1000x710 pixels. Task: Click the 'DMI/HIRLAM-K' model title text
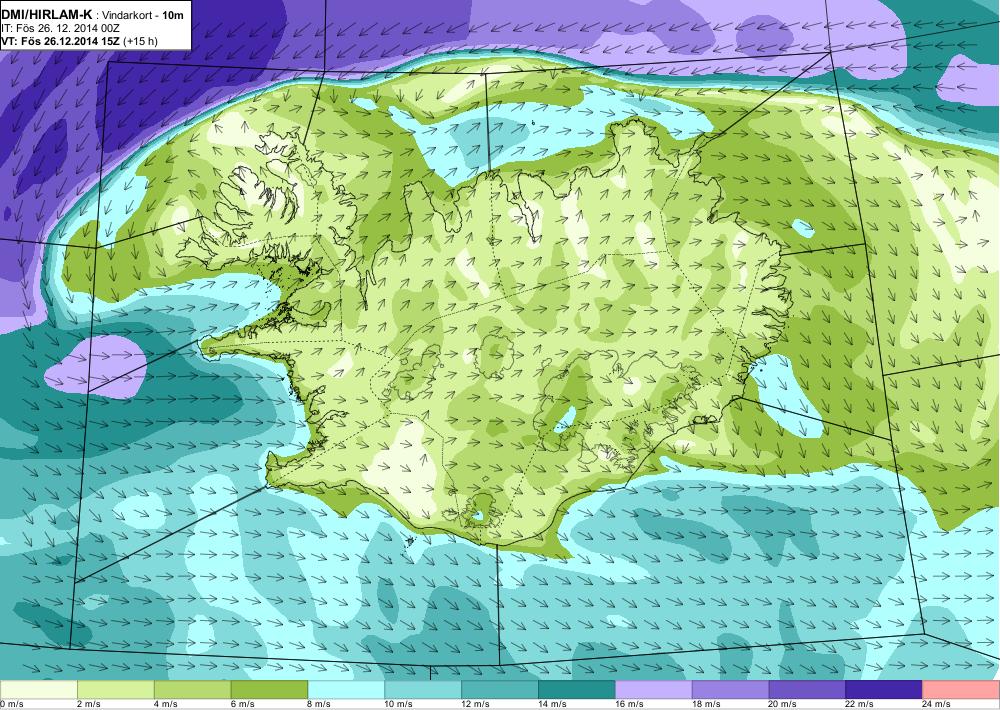pos(47,14)
